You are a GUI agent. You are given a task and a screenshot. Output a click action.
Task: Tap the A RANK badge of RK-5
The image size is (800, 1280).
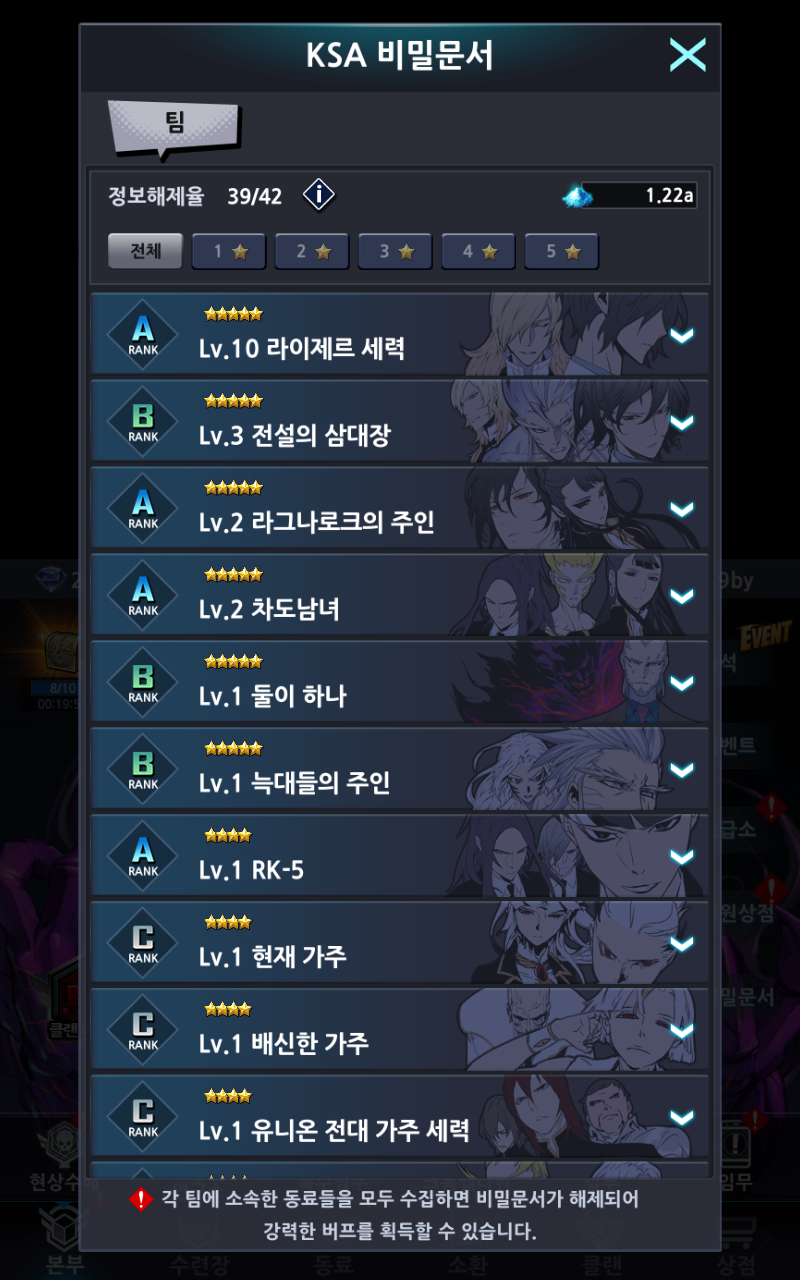[143, 857]
